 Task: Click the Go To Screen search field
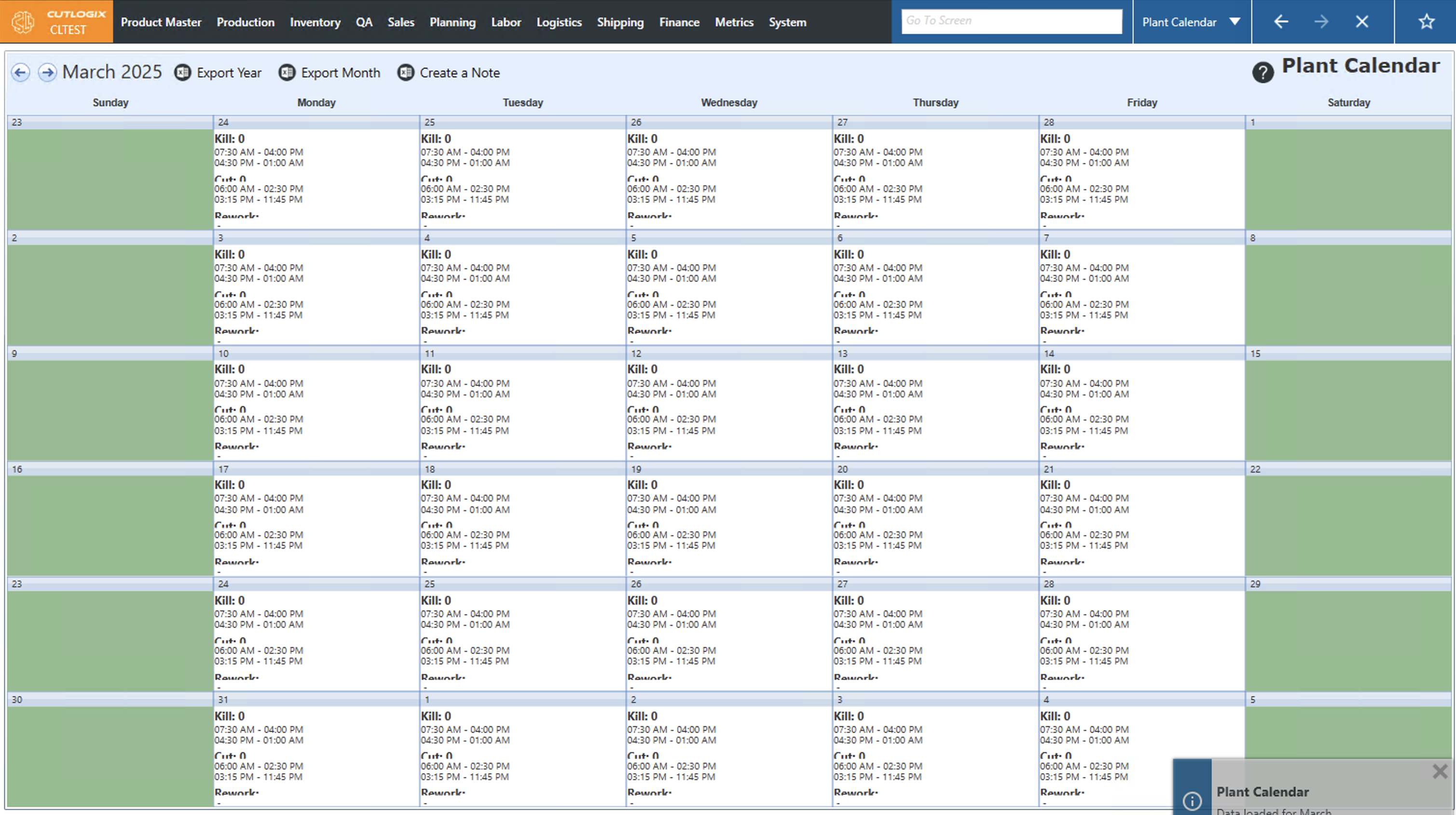click(1011, 21)
